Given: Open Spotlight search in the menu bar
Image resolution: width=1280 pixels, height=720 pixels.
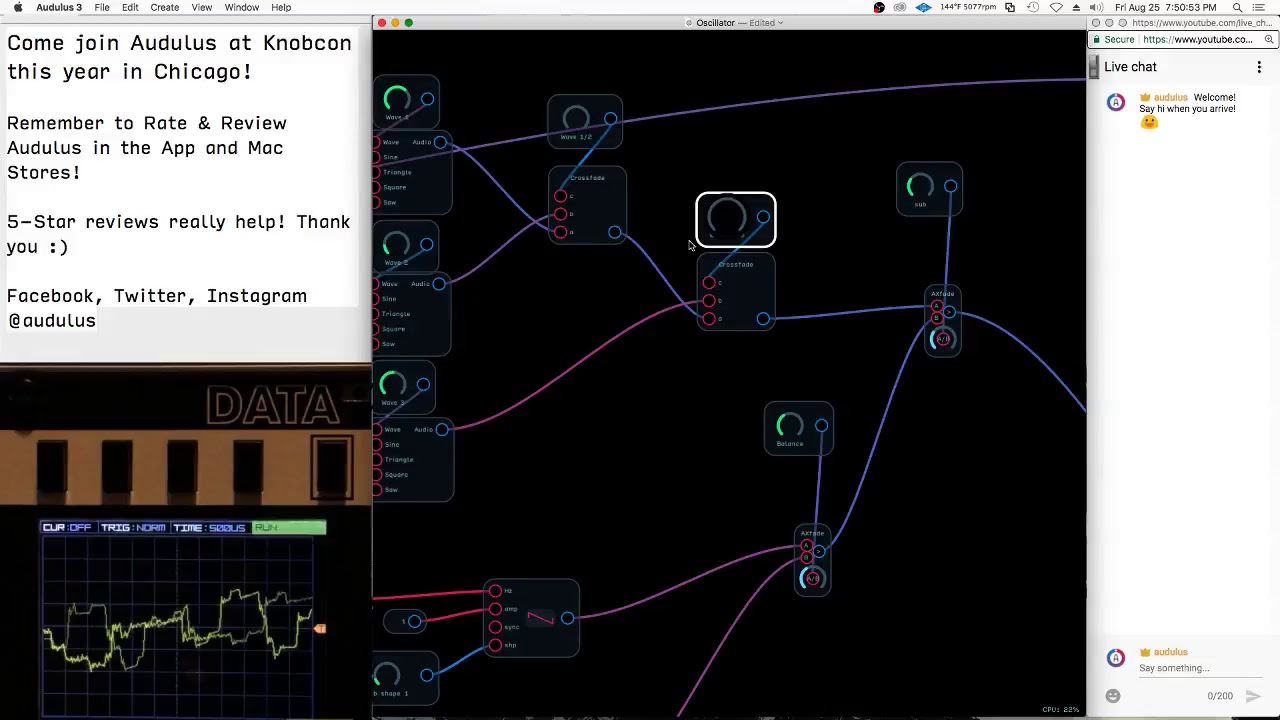Looking at the screenshot, I should tap(1237, 7).
